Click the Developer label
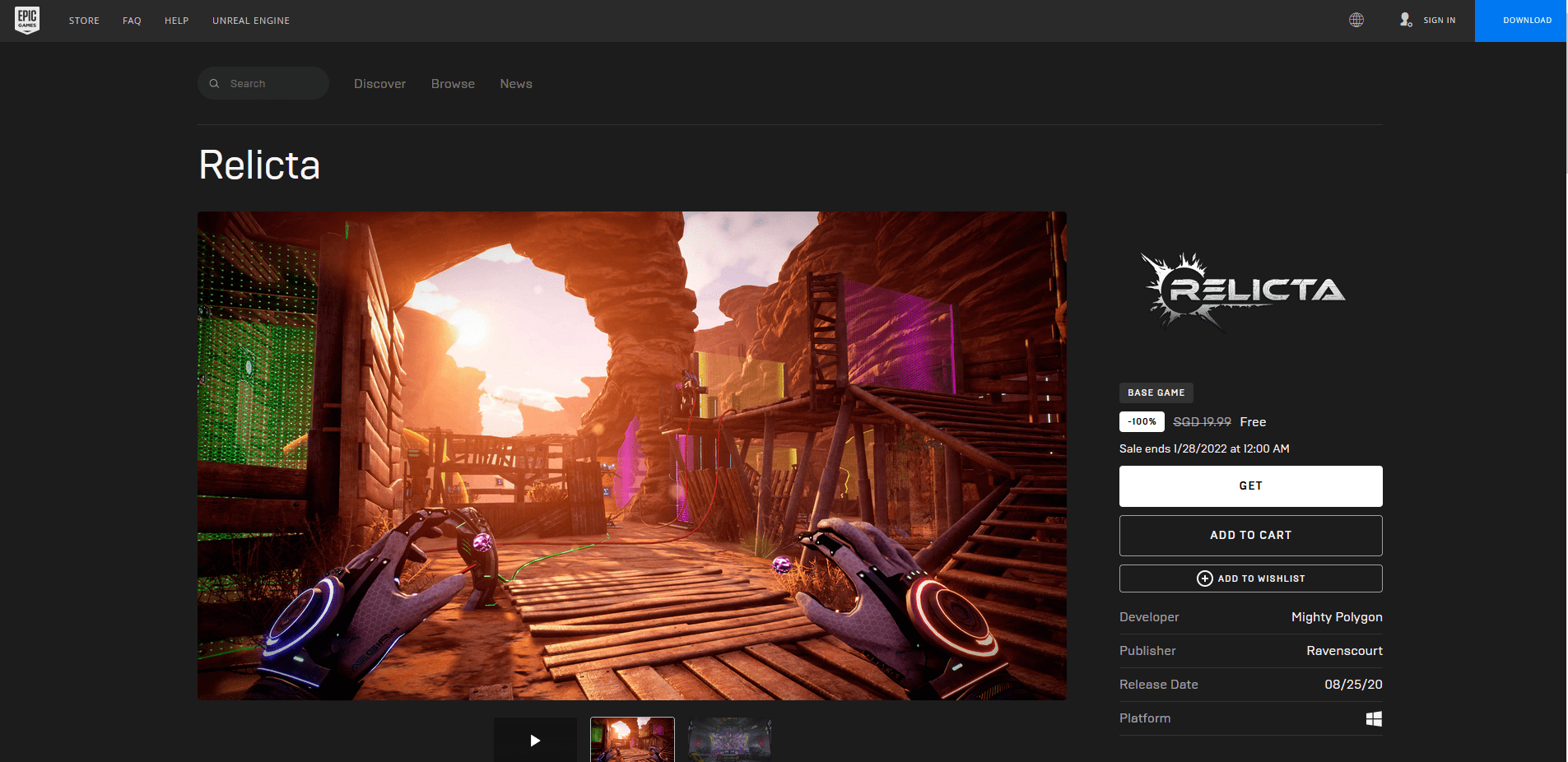Screen dimensions: 1568x762 pyautogui.click(x=1149, y=617)
